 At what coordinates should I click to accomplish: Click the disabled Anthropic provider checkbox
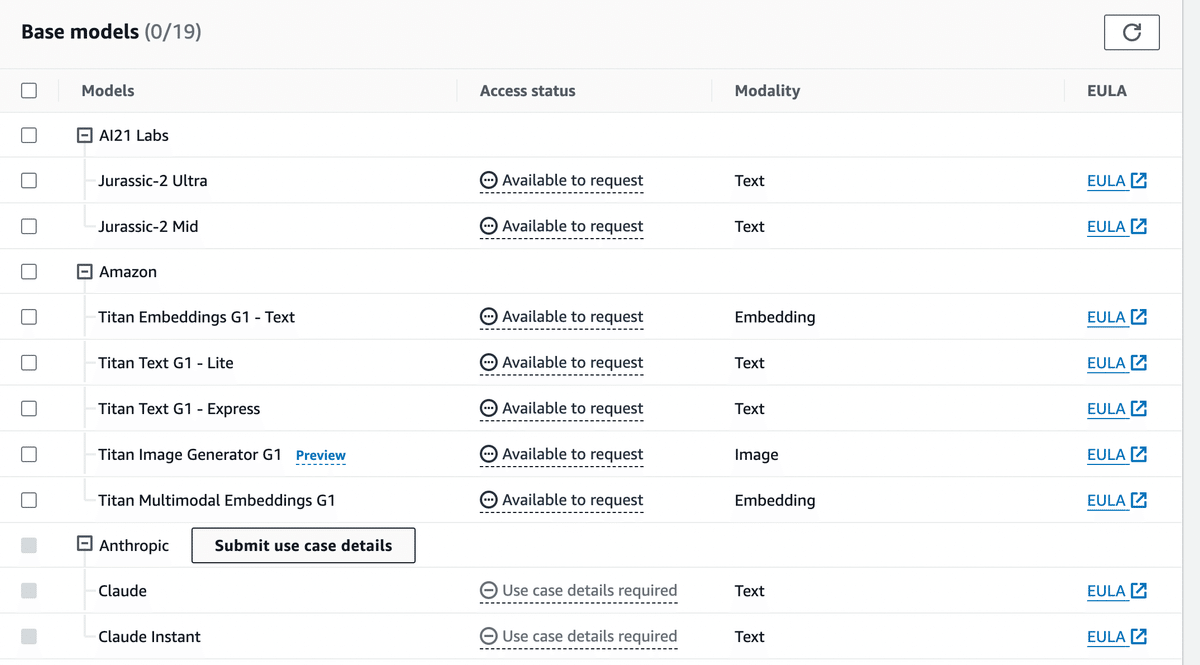click(29, 545)
